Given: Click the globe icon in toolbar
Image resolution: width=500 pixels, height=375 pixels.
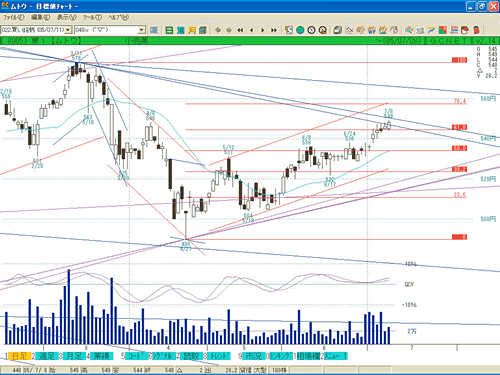Looking at the screenshot, I should [300, 30].
